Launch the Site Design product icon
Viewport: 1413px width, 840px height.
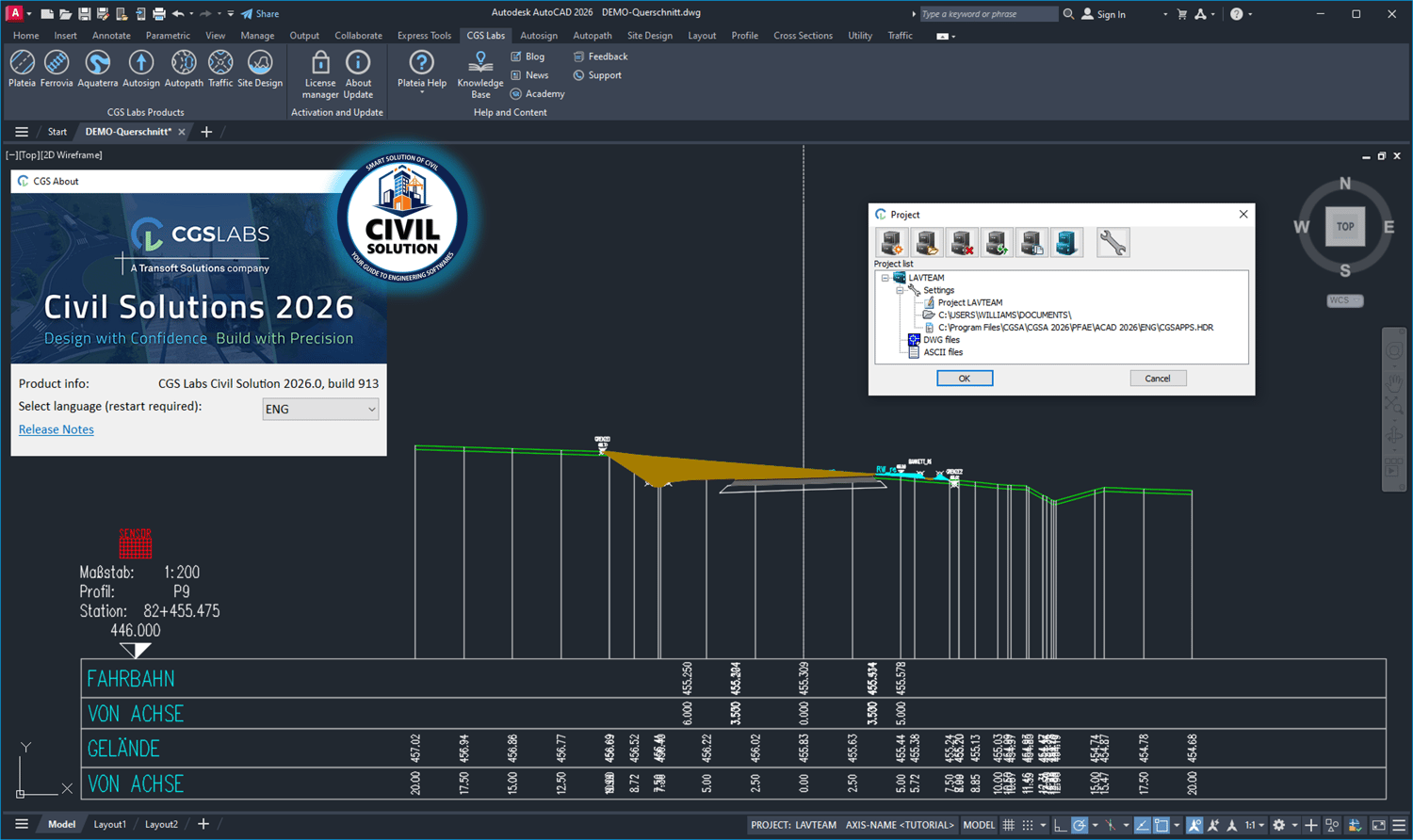pos(260,69)
